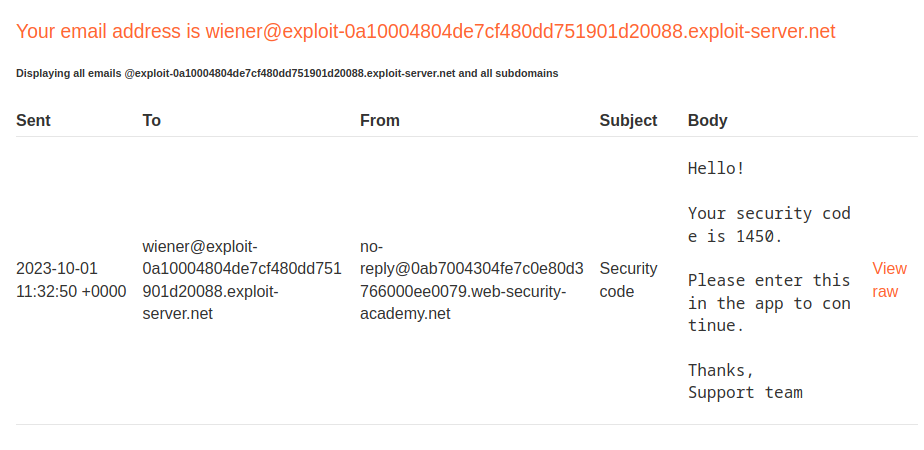Viewport: 924px width, 450px height.
Task: Click the 'Please enter this' body line
Action: tap(768, 281)
